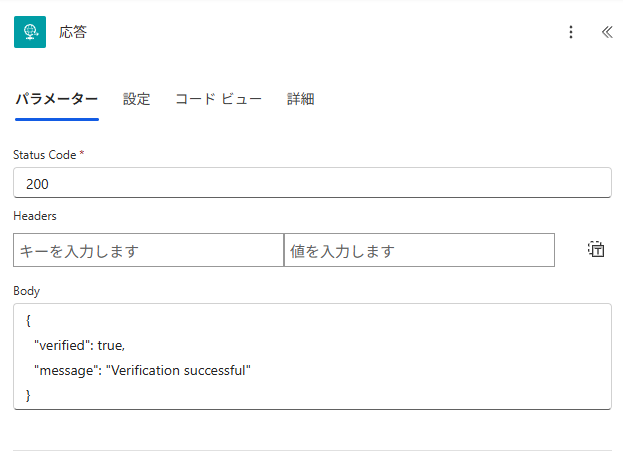The image size is (623, 452).
Task: Click the 応答 action title
Action: click(73, 32)
